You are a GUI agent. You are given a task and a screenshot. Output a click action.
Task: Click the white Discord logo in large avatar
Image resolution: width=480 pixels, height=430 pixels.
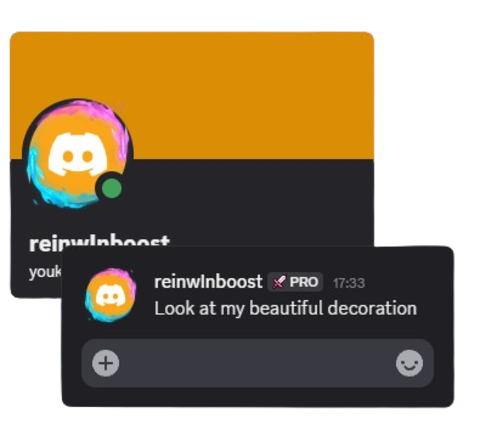pos(78,154)
